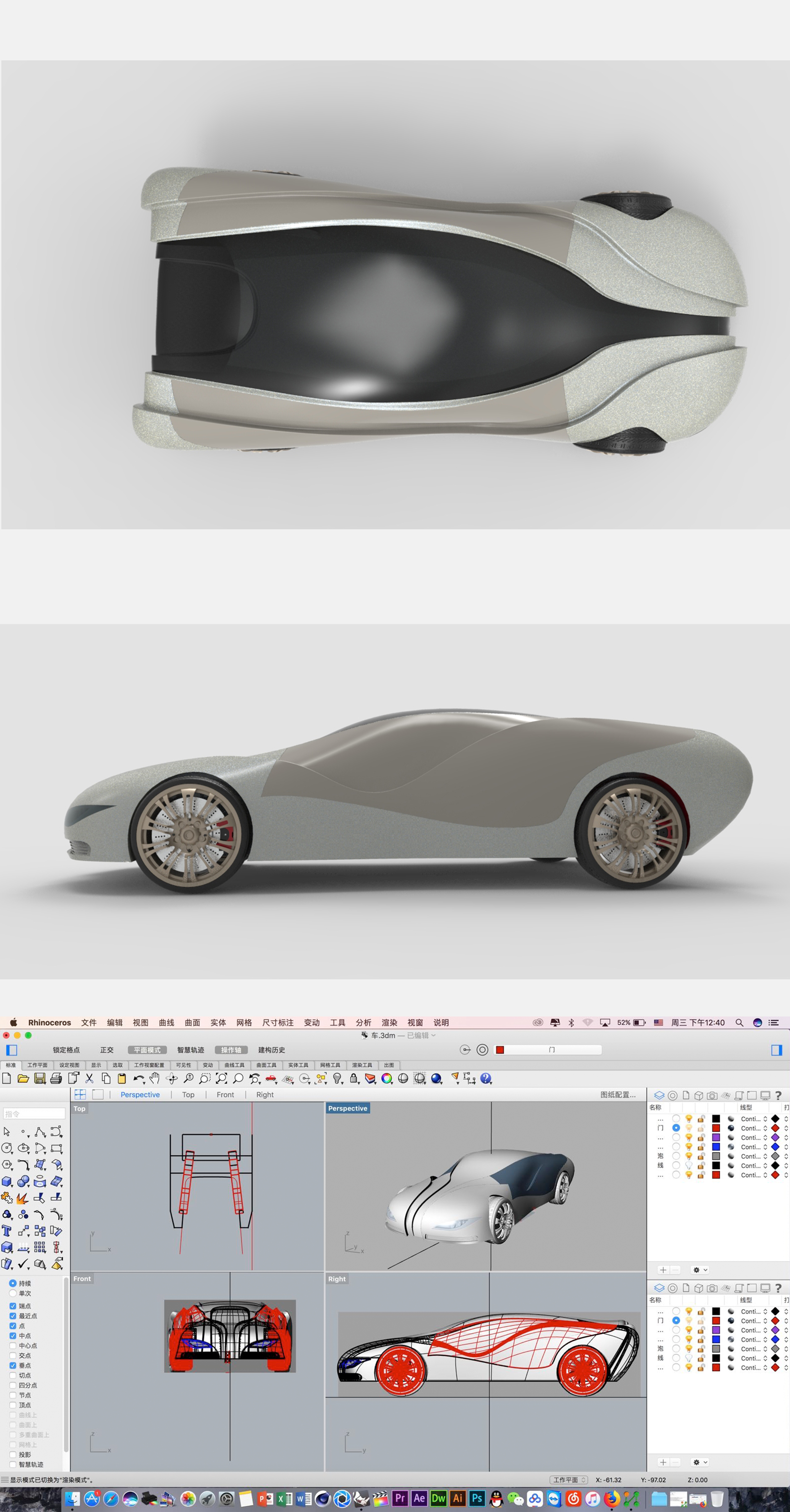
Task: Open the layers panel stack icon
Action: click(x=659, y=1095)
